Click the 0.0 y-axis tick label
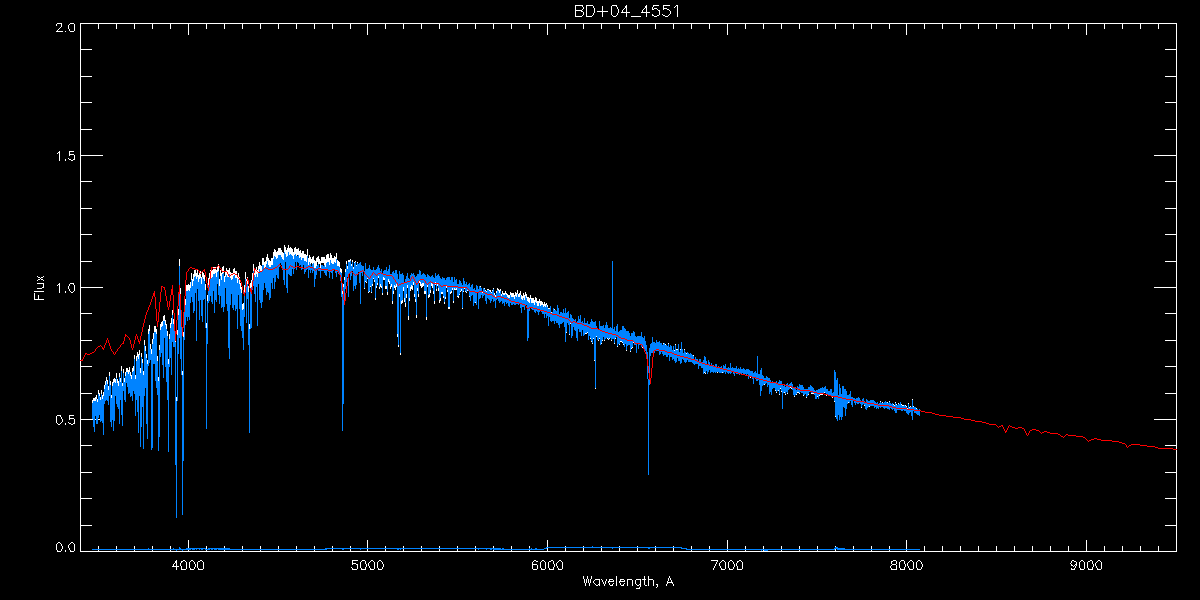Screen dimensions: 1200x600 pyautogui.click(x=66, y=547)
